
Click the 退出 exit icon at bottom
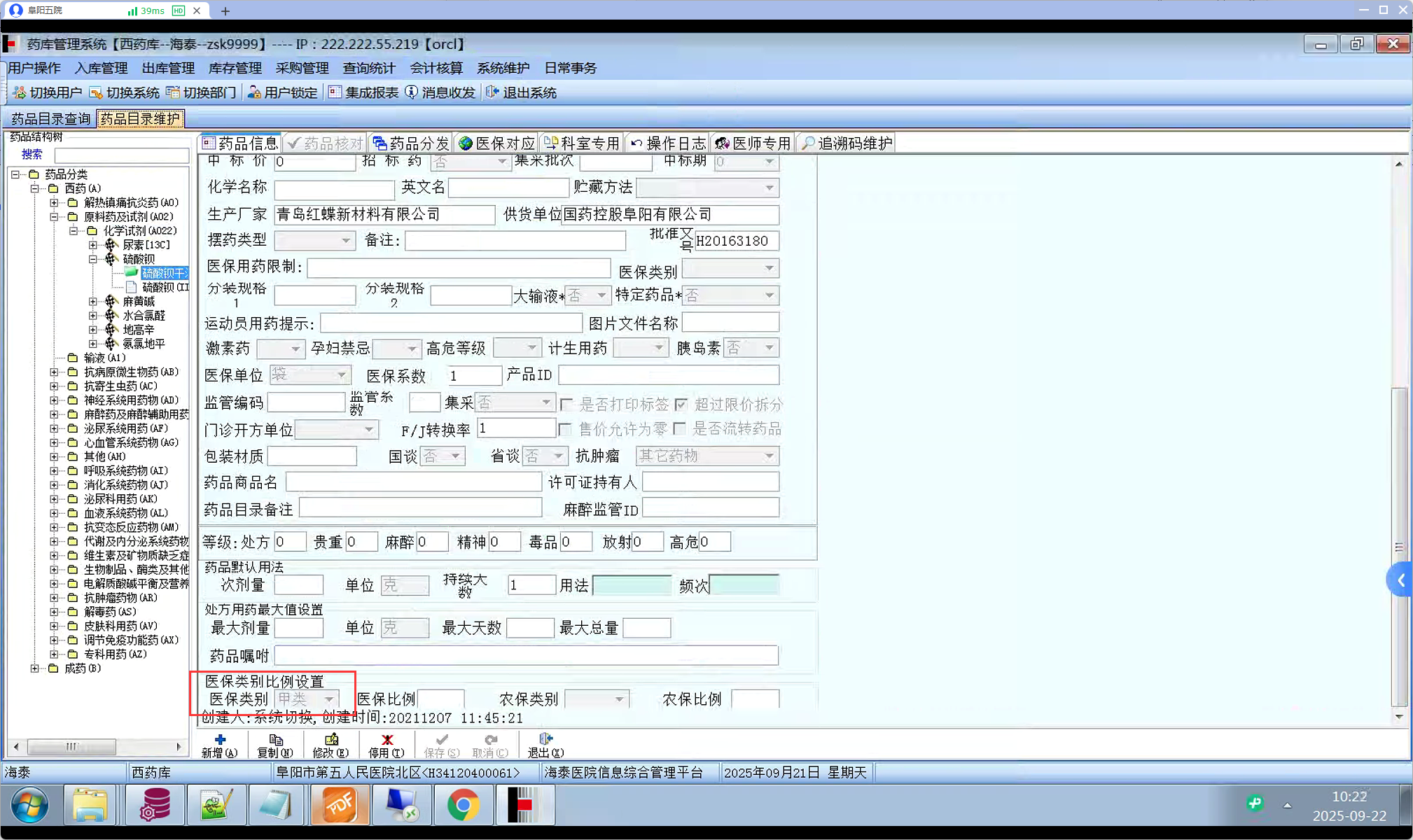[x=545, y=740]
